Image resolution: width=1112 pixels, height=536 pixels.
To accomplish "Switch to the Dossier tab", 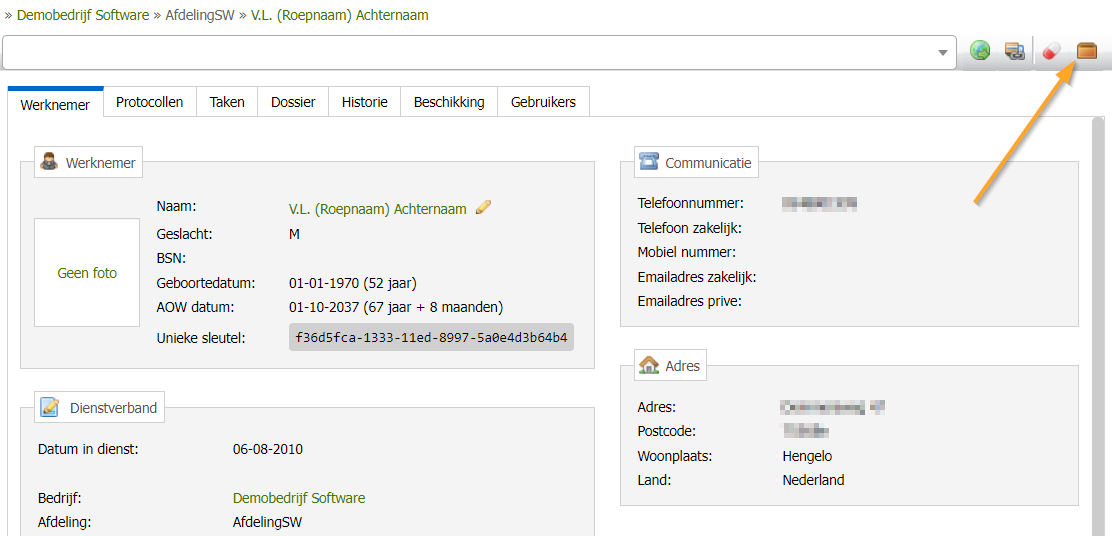I will [294, 102].
